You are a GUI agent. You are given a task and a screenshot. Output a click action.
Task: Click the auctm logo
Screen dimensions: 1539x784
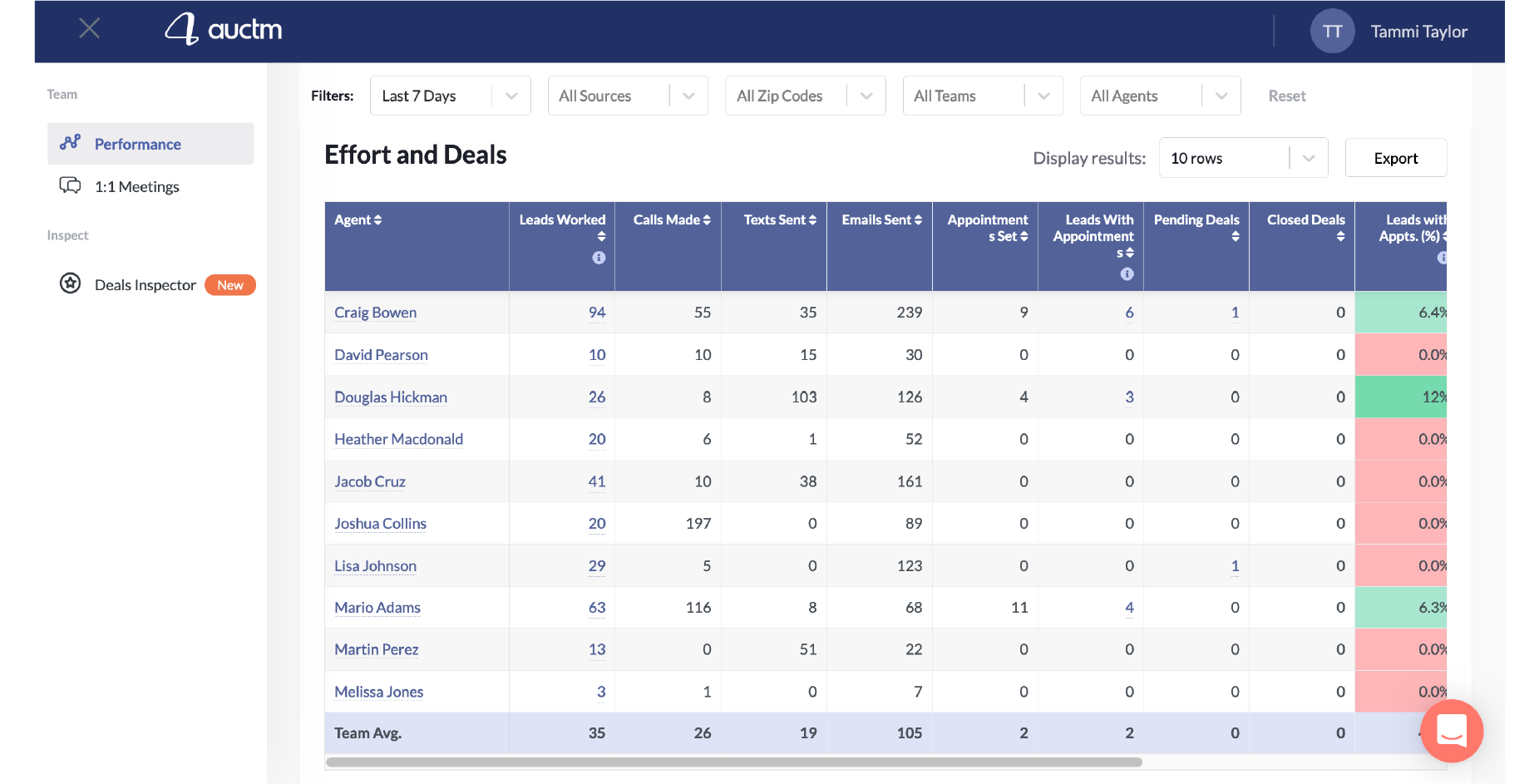pyautogui.click(x=224, y=30)
